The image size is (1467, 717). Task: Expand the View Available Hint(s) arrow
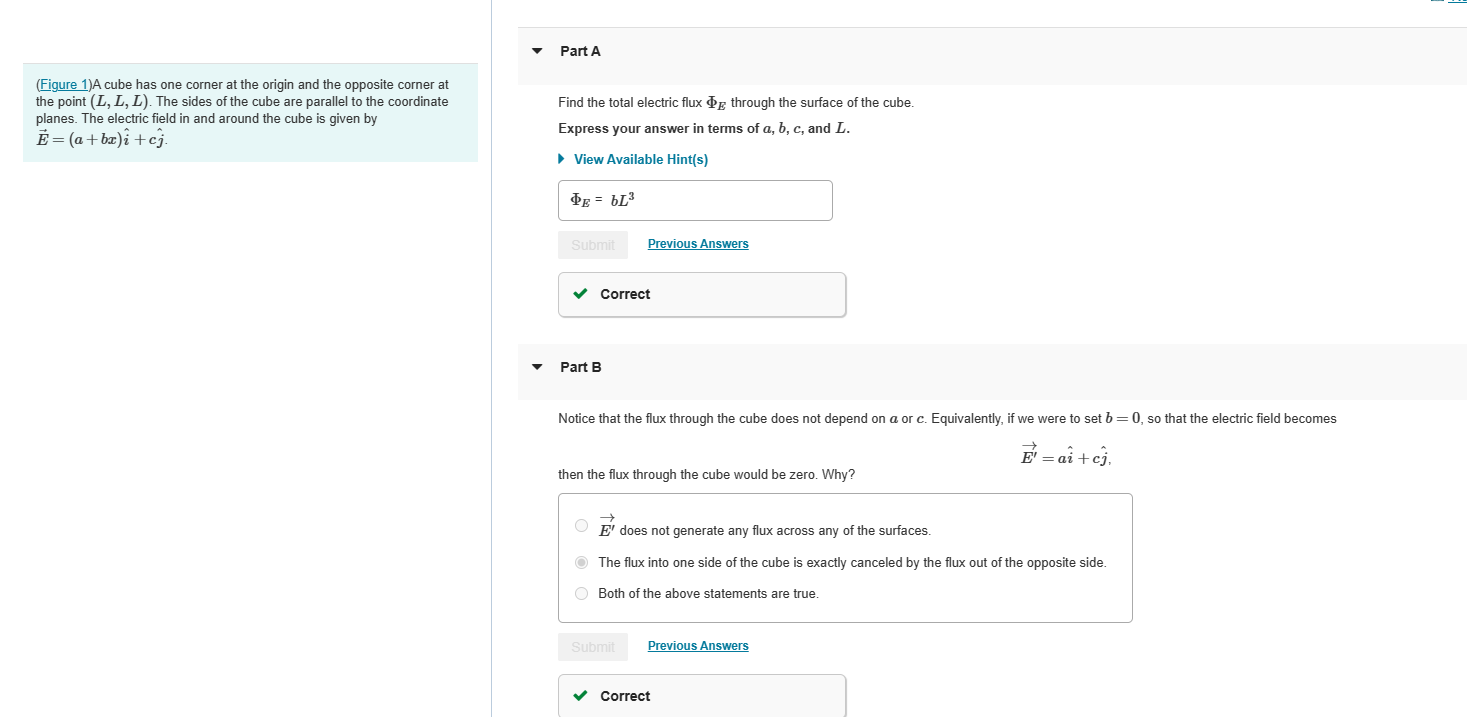click(562, 159)
